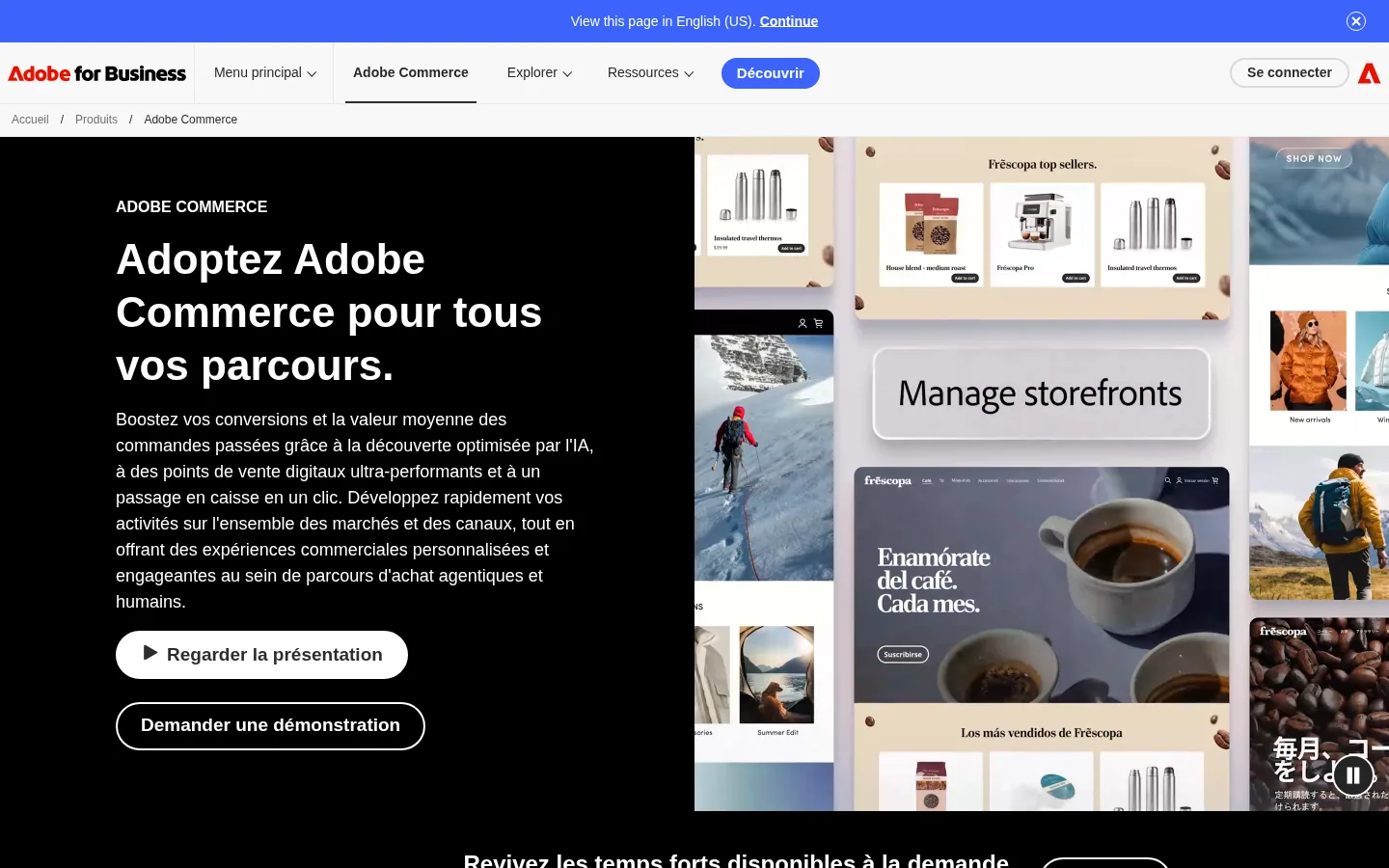Viewport: 1389px width, 868px height.
Task: Click the blue Découvrir button
Action: 771,73
